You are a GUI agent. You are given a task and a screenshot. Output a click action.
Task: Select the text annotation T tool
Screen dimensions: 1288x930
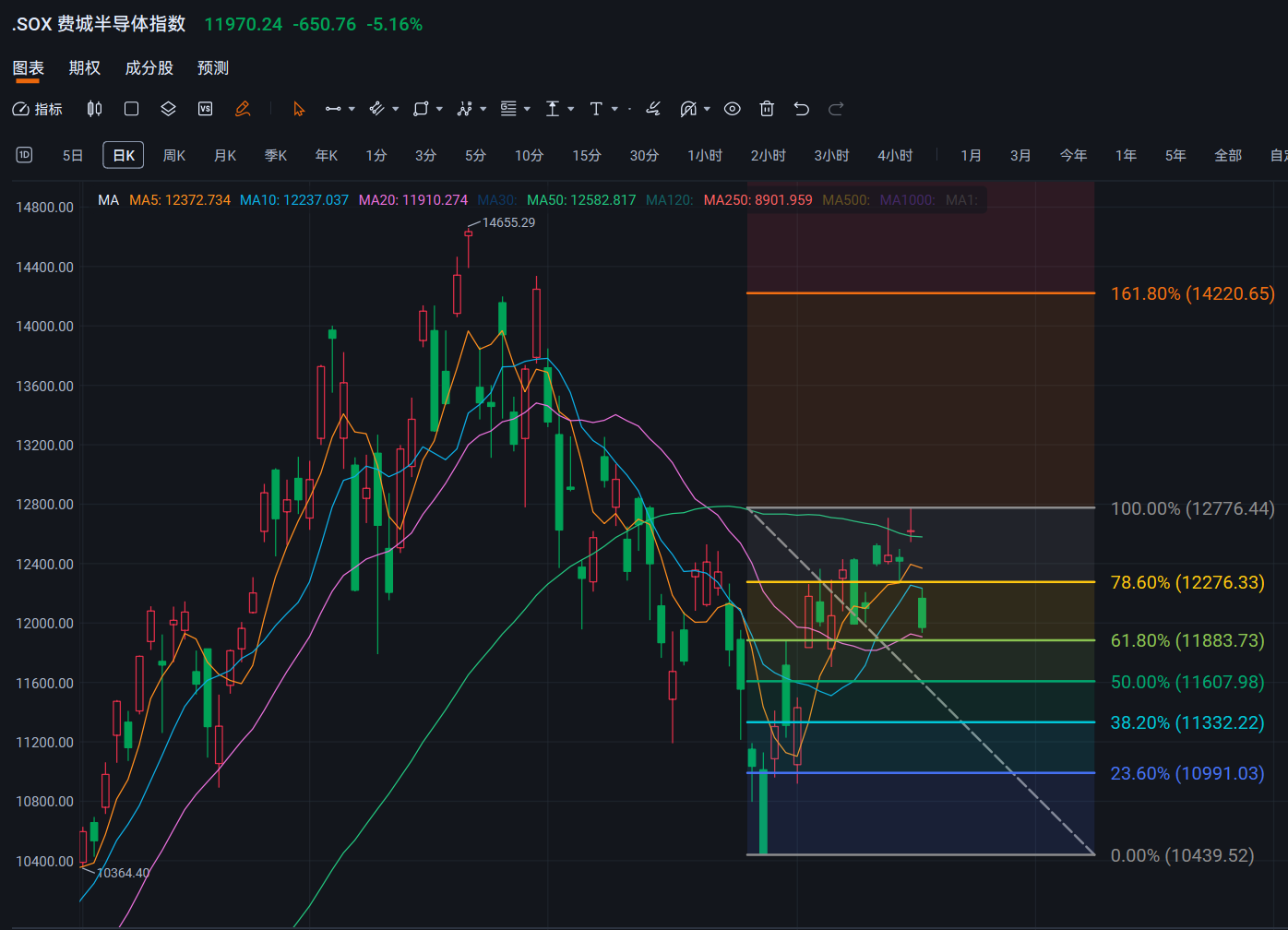[596, 109]
